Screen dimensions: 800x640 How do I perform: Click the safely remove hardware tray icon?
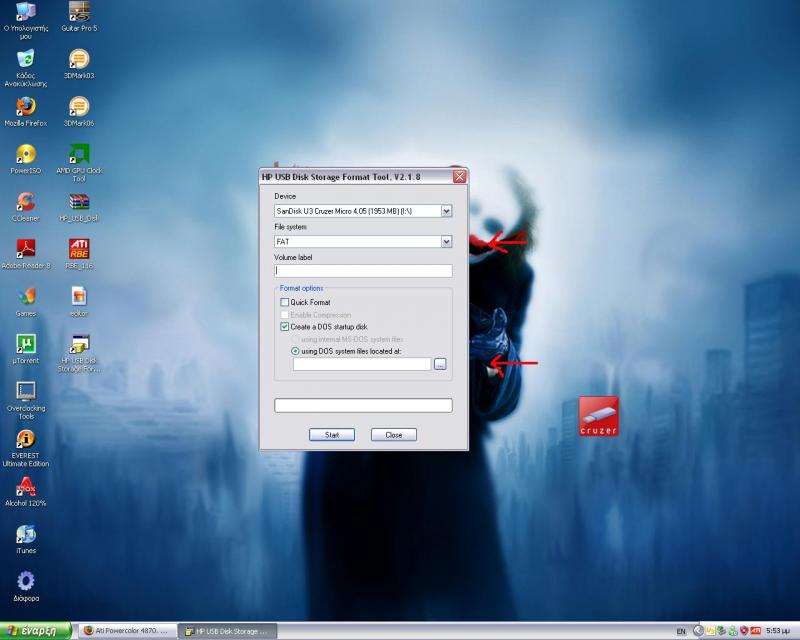tap(721, 631)
